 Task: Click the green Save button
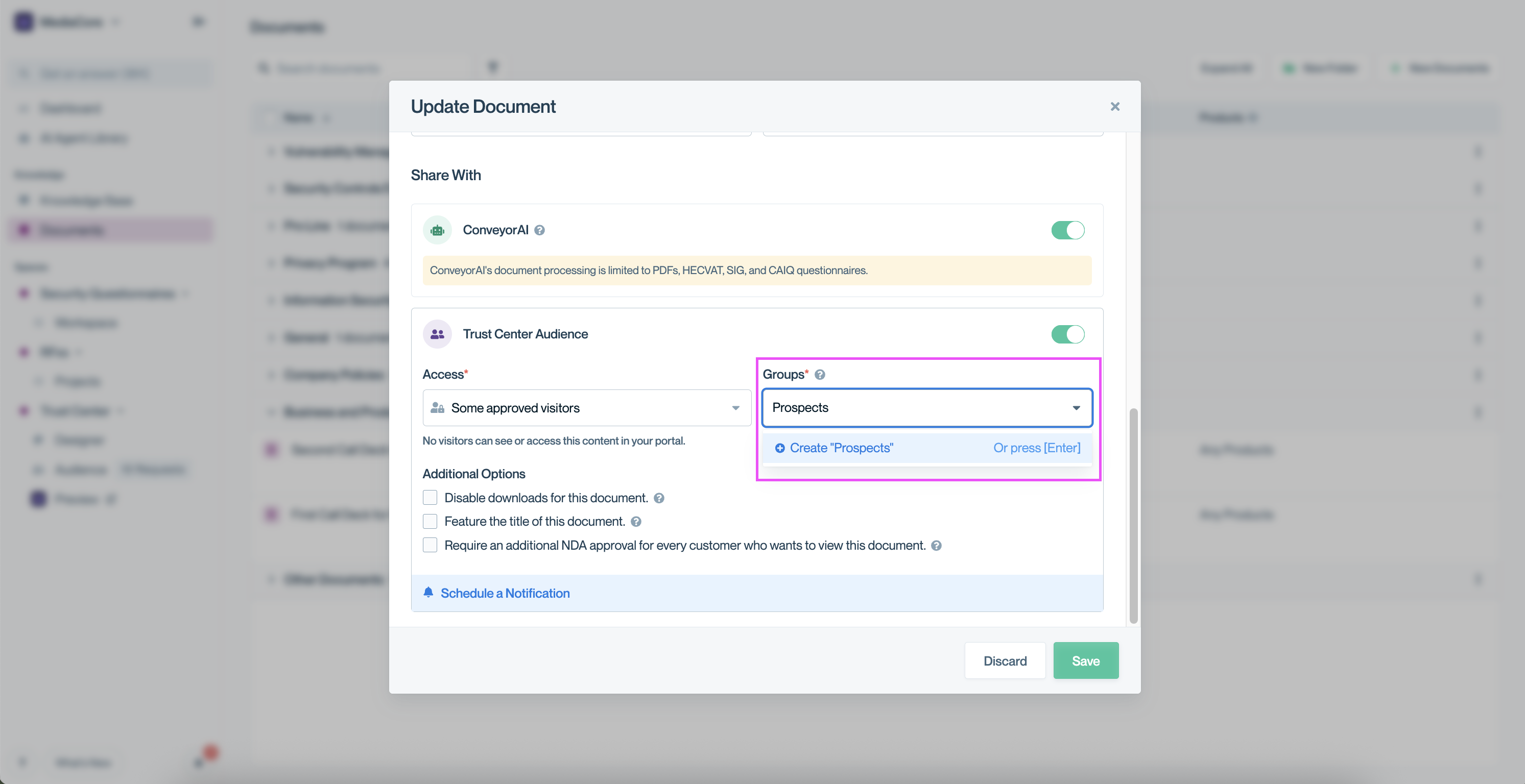click(x=1085, y=661)
